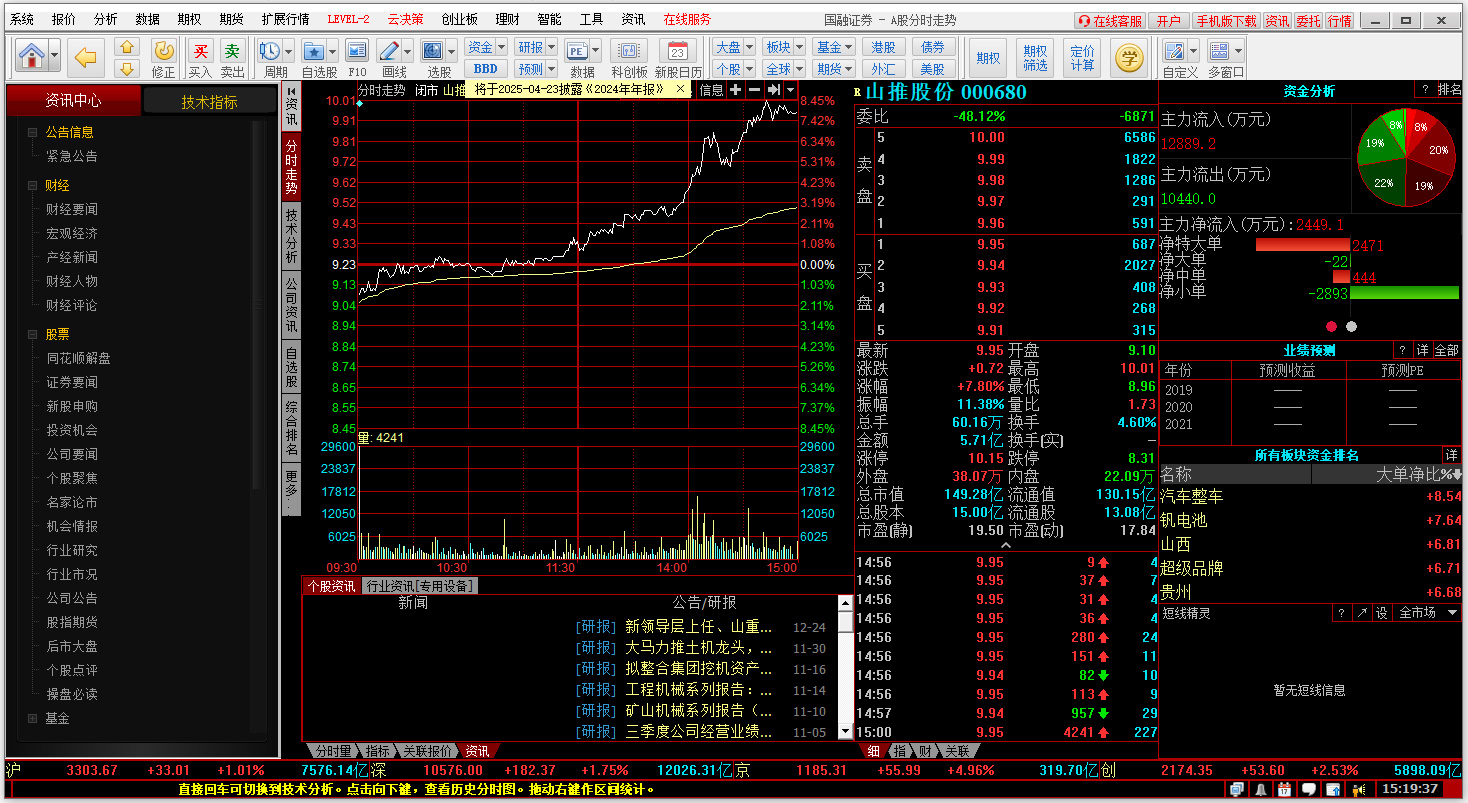Collapse the 公告信息 tree node
This screenshot has width=1468, height=803.
coord(32,132)
